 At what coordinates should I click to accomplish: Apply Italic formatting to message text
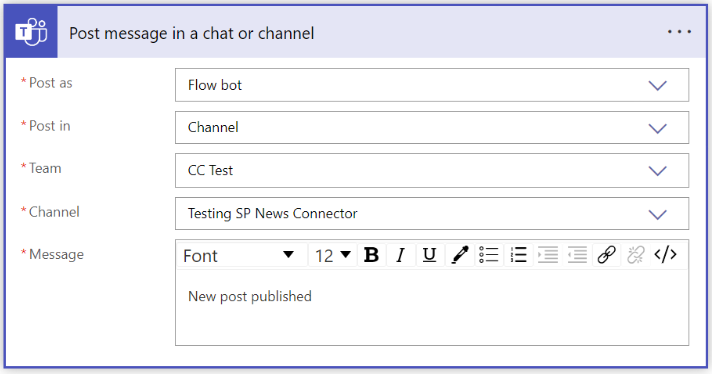pos(401,255)
